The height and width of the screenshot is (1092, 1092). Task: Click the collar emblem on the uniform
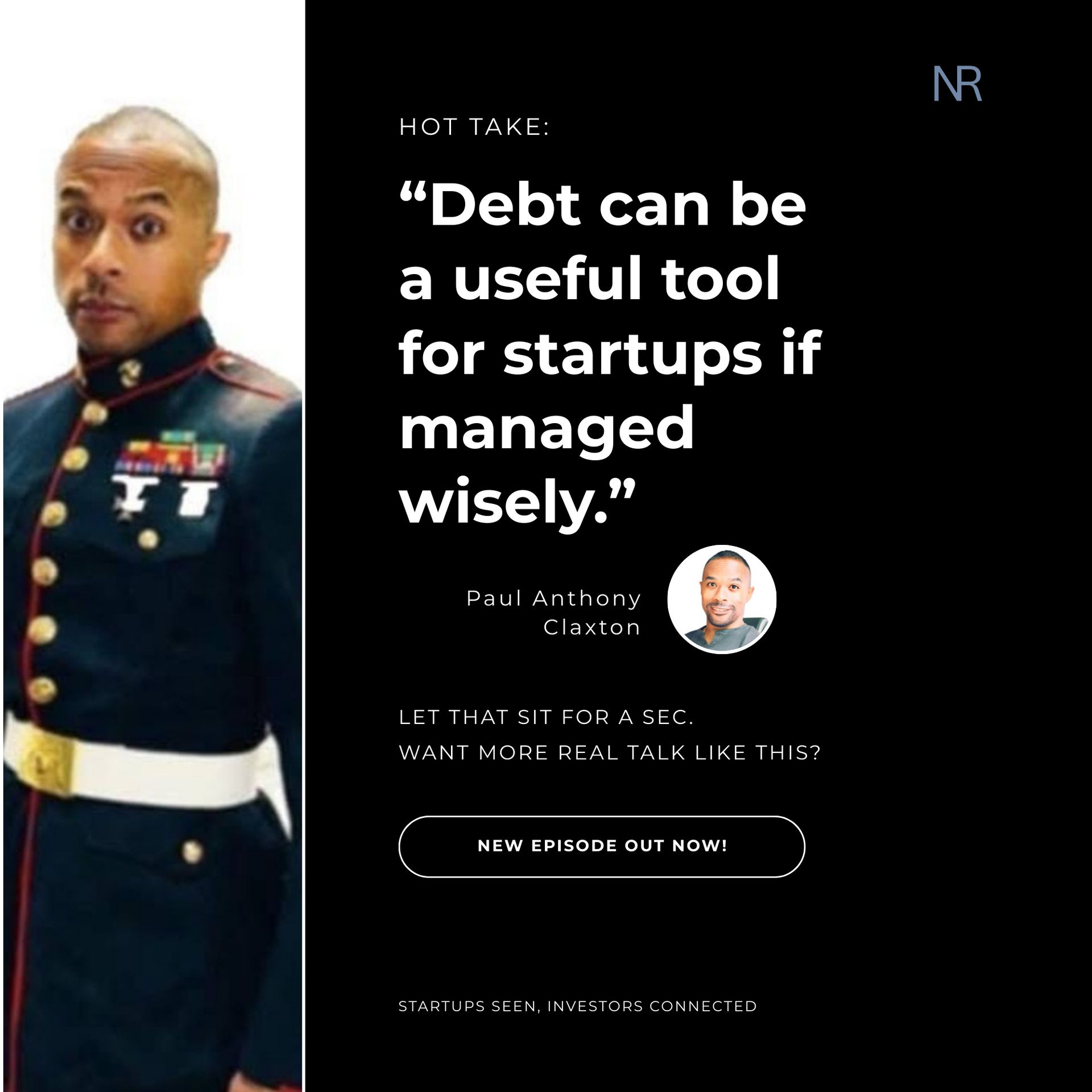coord(129,372)
